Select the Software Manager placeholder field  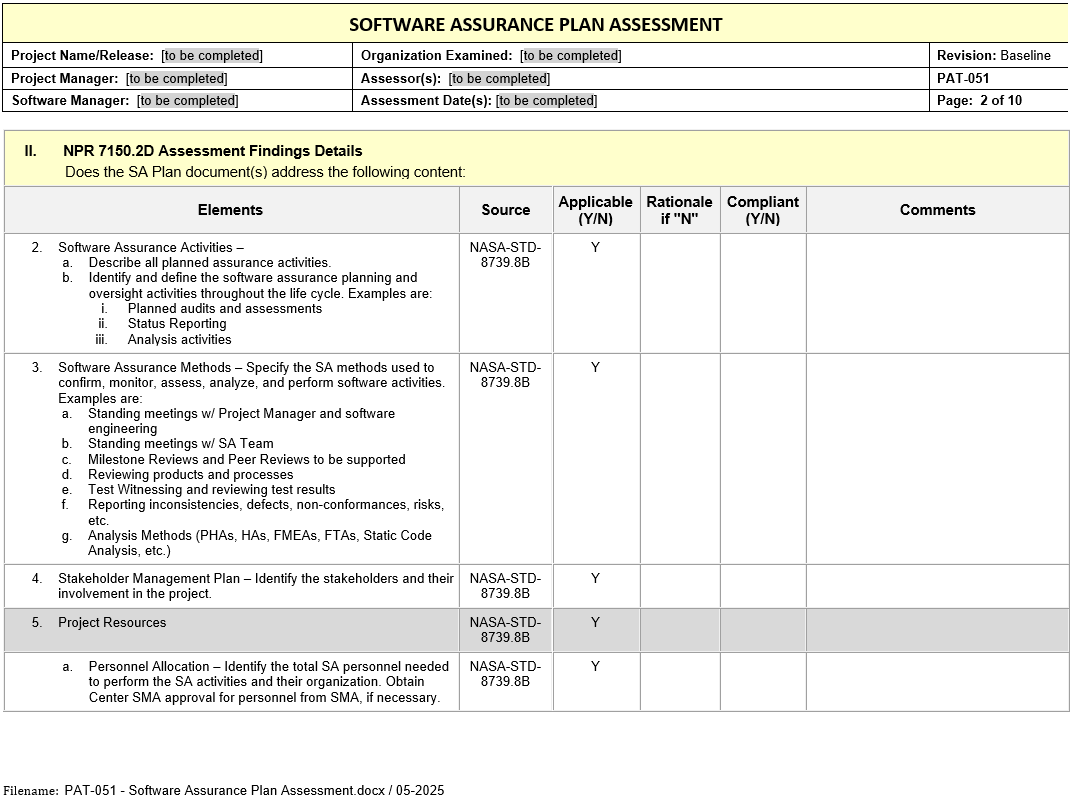pos(188,100)
